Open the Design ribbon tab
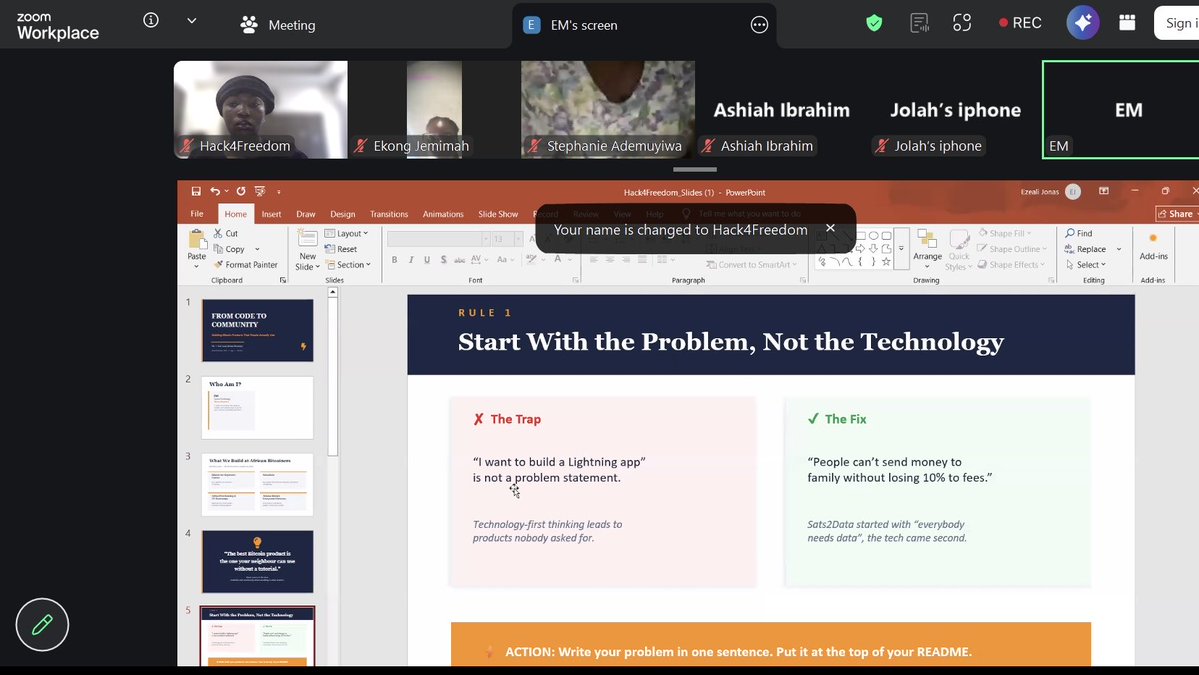The image size is (1199, 675). [343, 214]
